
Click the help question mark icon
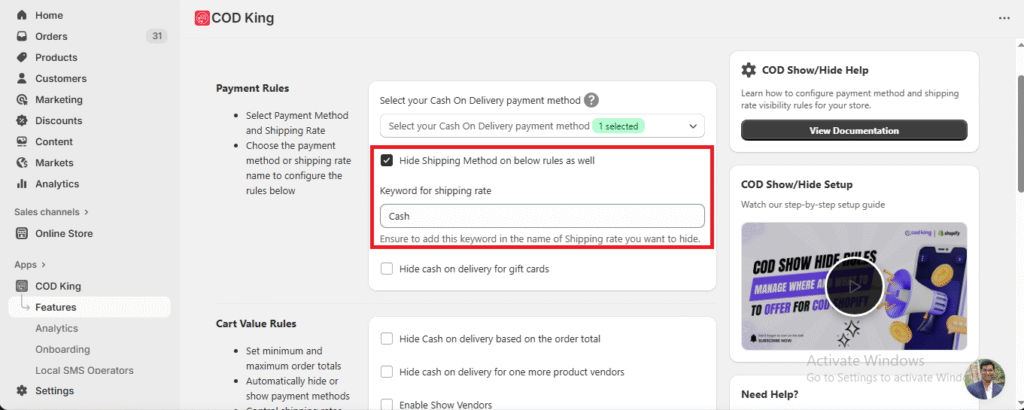pos(592,100)
